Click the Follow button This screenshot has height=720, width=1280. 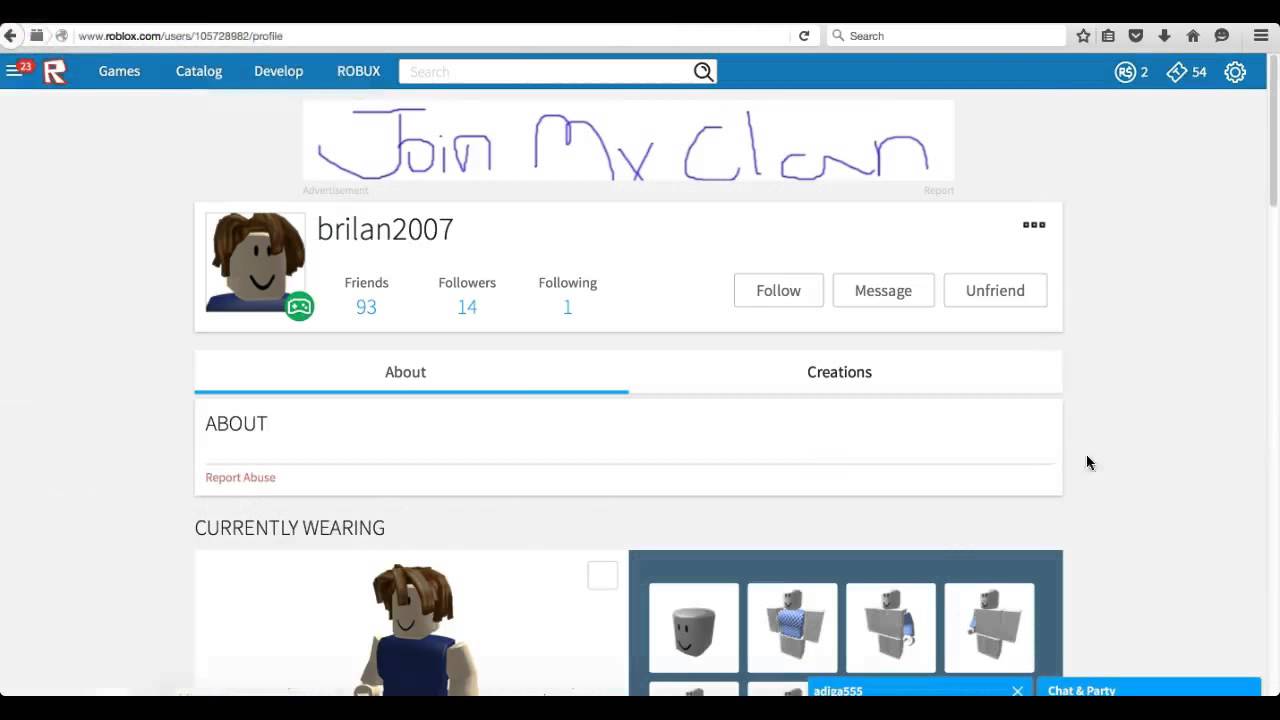pyautogui.click(x=778, y=290)
